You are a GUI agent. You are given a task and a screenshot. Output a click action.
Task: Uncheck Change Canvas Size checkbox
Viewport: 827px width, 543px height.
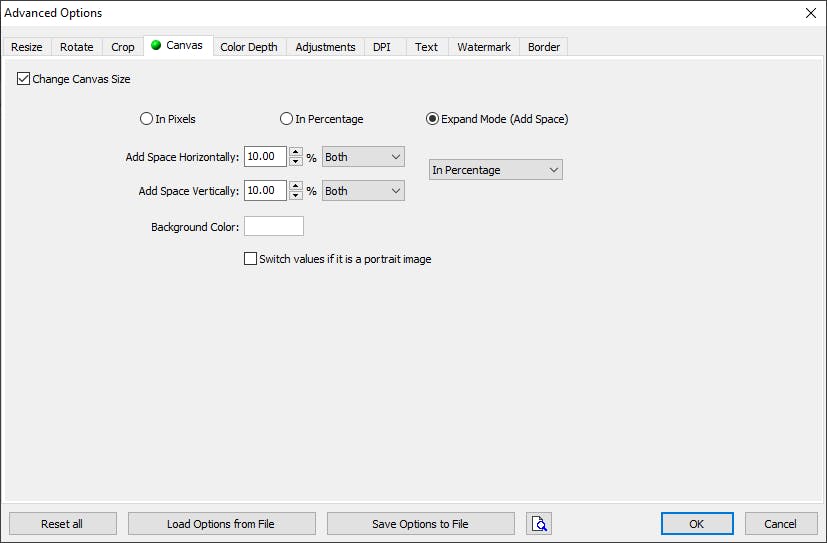coord(24,79)
